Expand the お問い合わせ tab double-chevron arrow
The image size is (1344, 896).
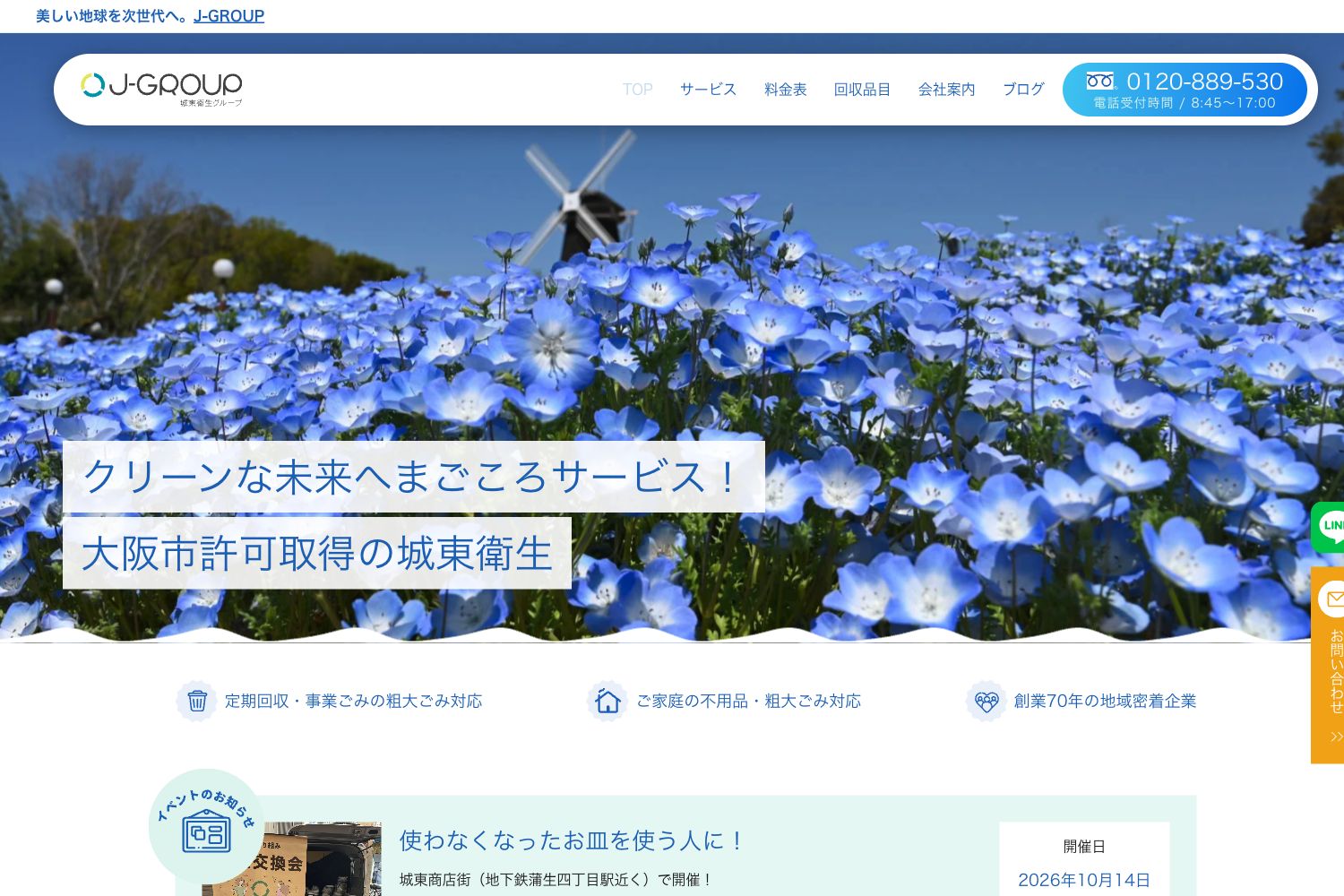pos(1336,737)
